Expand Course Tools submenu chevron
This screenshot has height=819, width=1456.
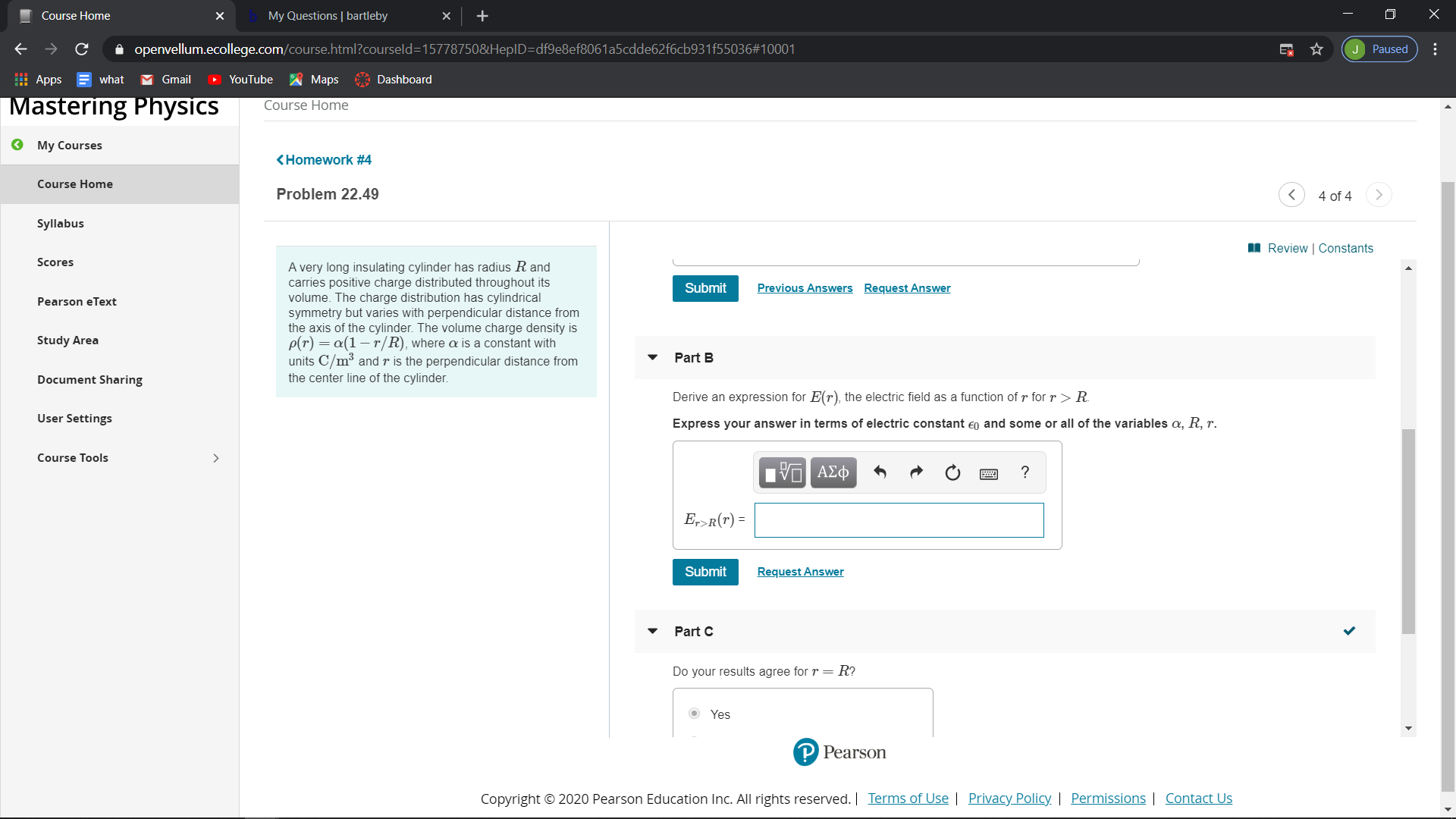click(216, 458)
